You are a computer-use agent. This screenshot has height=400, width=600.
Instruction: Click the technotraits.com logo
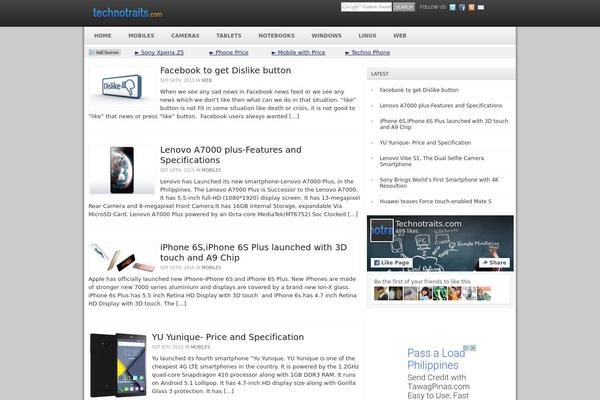pos(127,13)
